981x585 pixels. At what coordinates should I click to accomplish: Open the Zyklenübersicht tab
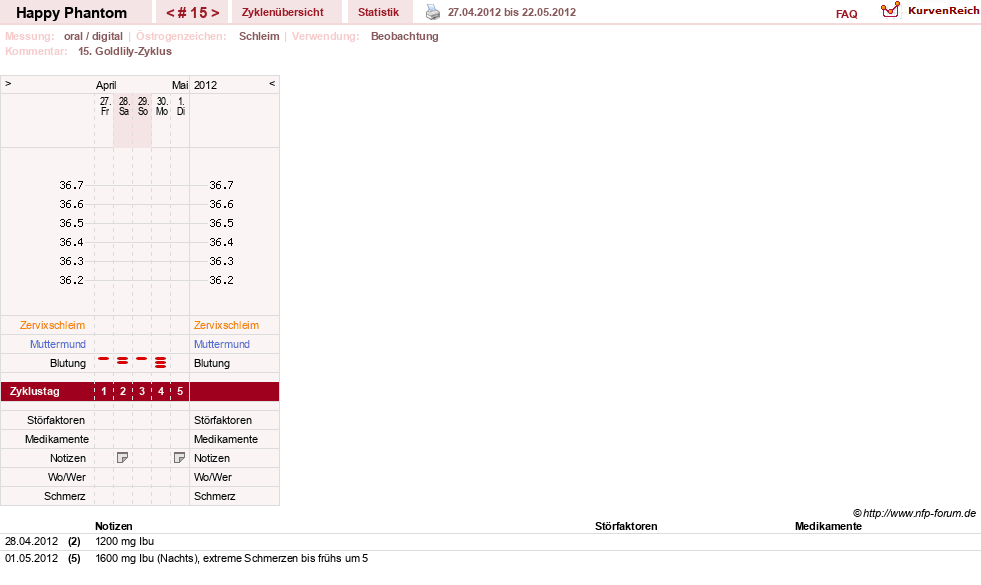[283, 12]
